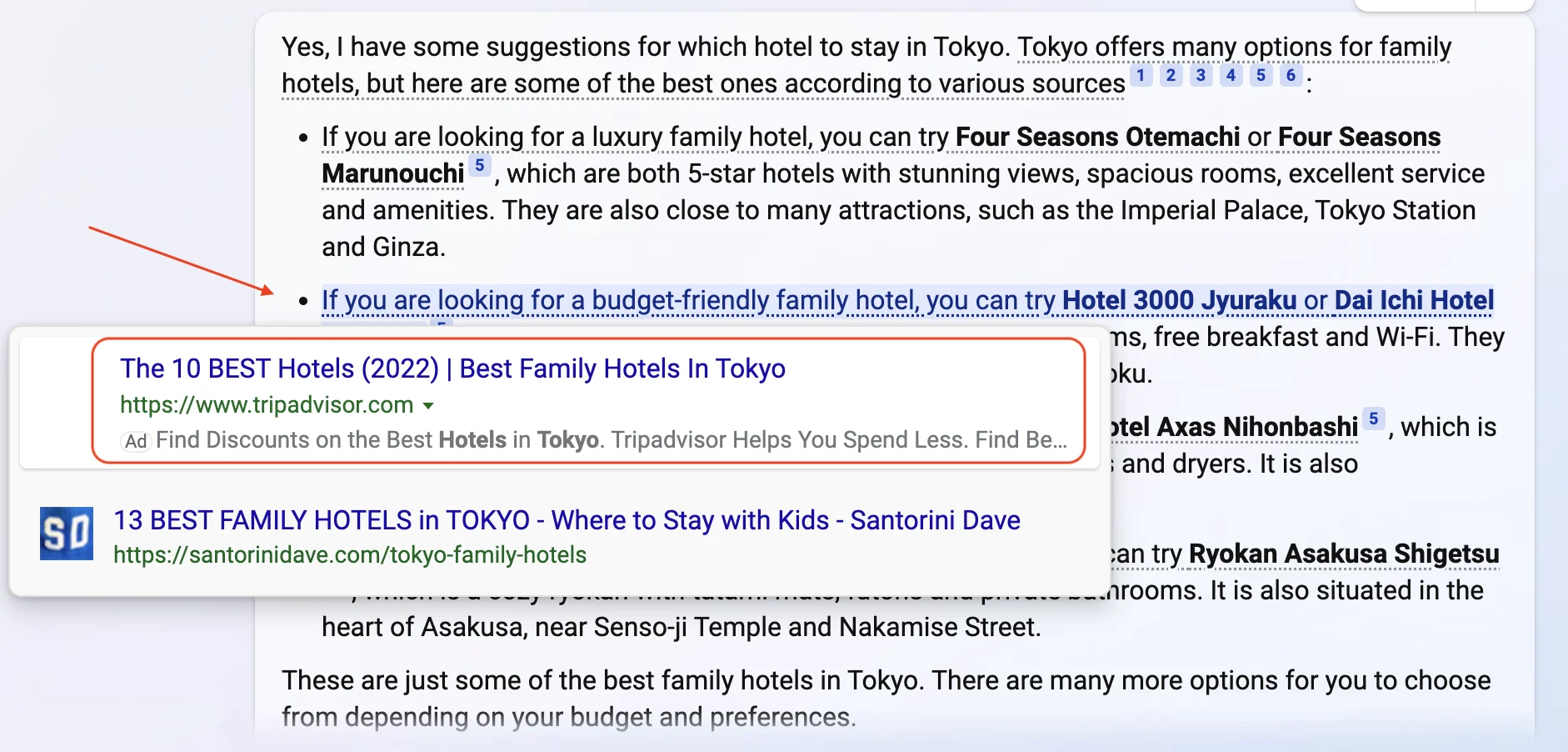Click citation badge 4 in intro

pos(1231,76)
